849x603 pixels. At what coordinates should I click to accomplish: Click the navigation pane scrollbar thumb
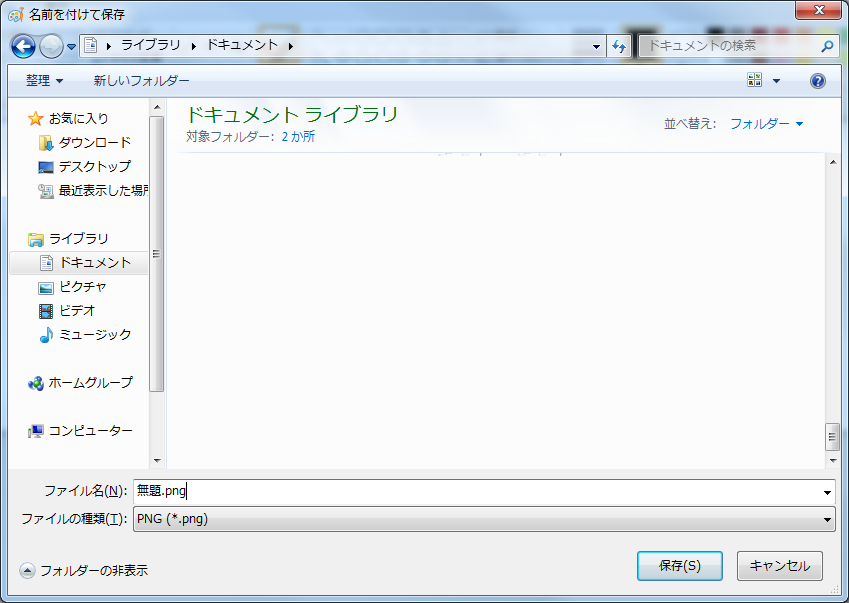pos(156,253)
